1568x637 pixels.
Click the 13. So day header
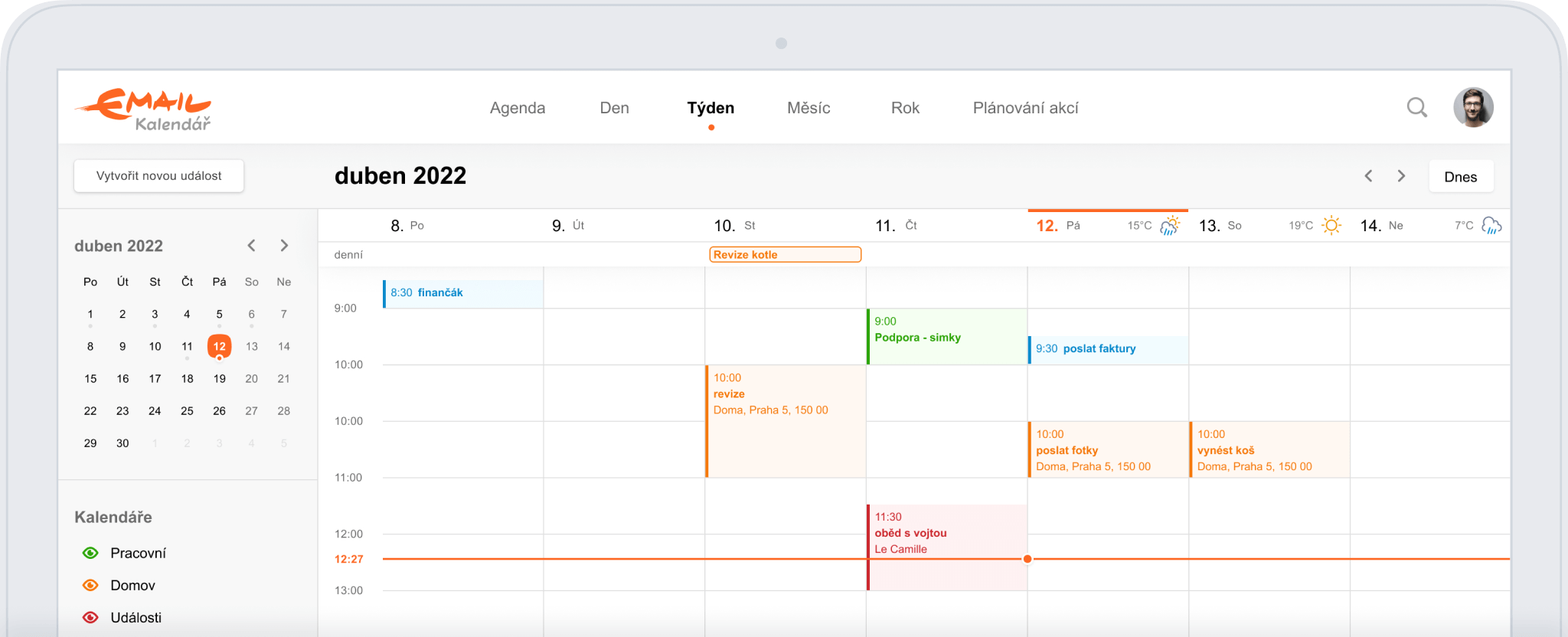[1220, 226]
